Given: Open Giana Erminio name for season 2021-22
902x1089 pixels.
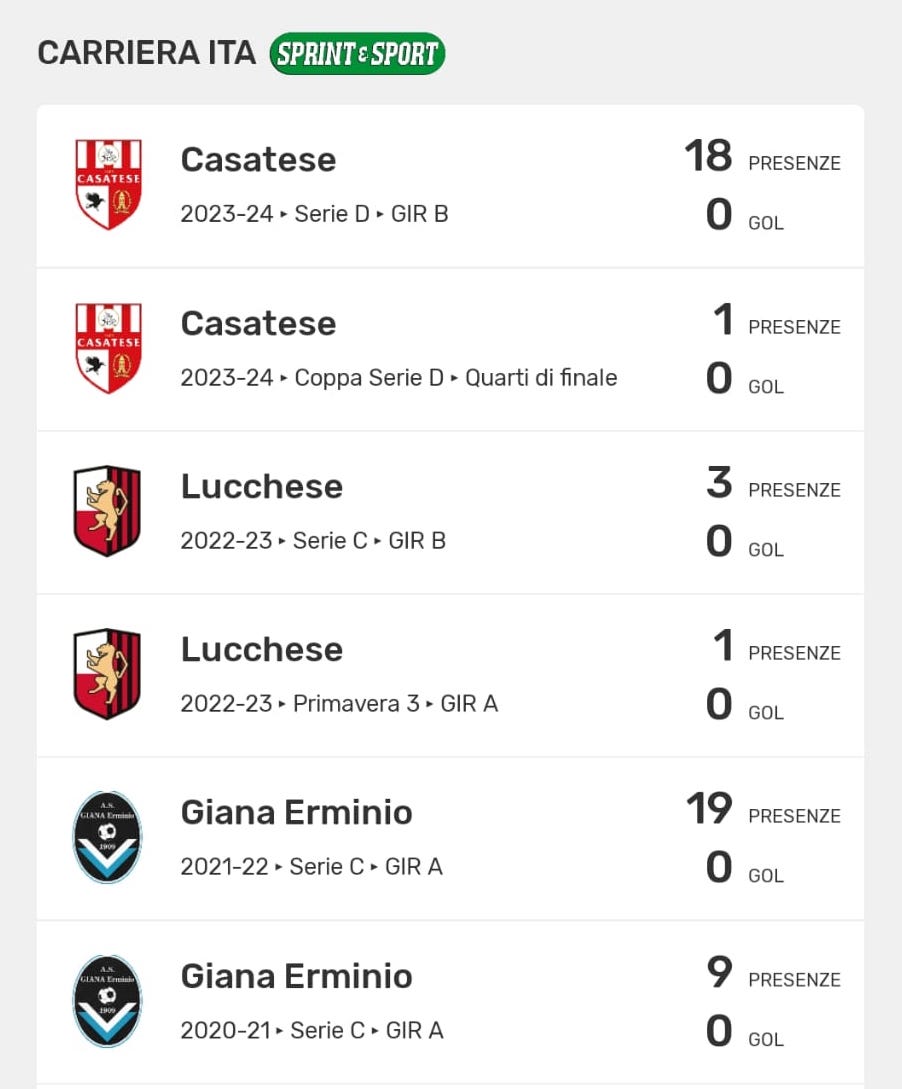Looking at the screenshot, I should (x=296, y=812).
